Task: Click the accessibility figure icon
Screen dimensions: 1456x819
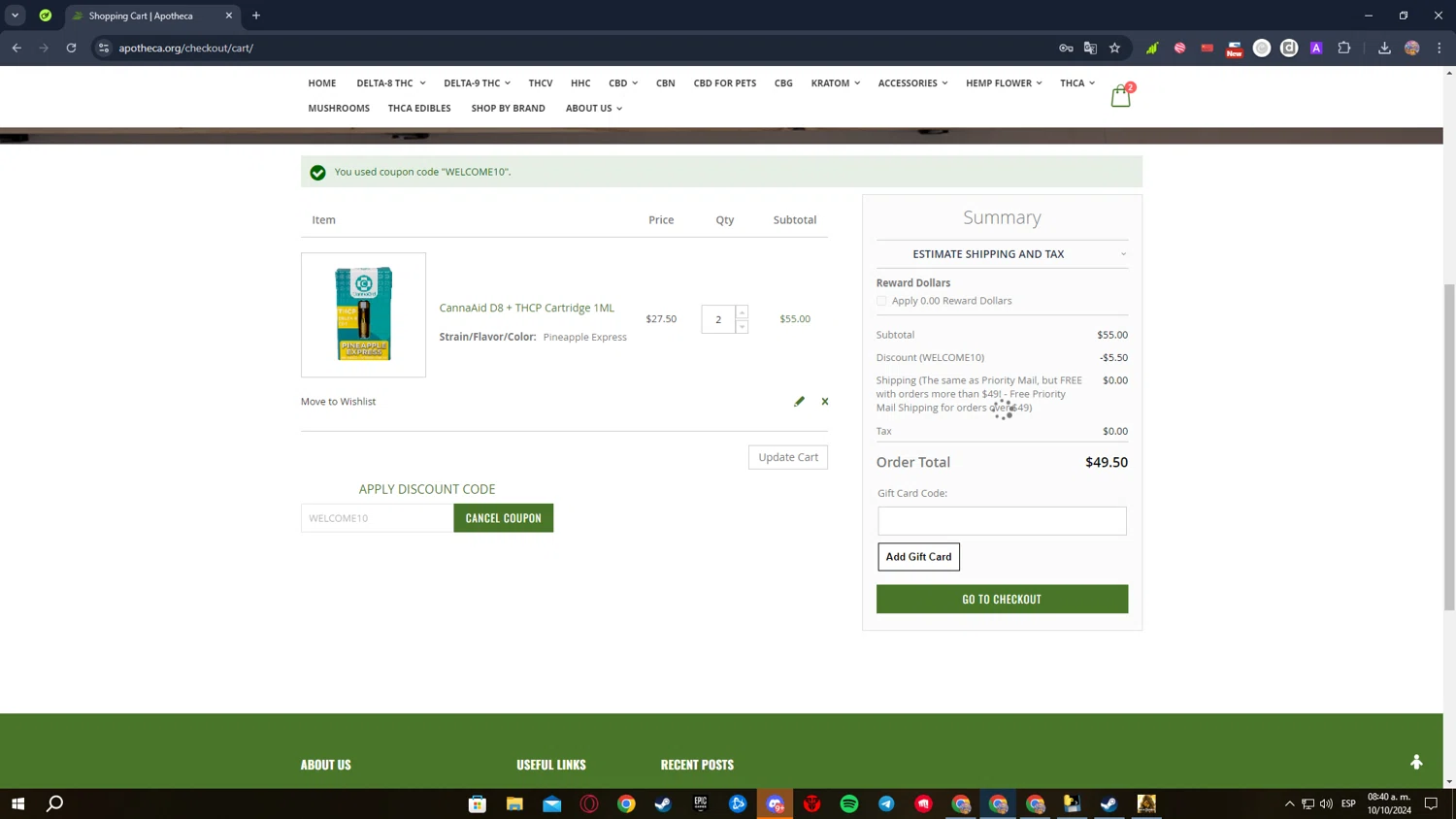Action: pyautogui.click(x=1416, y=762)
